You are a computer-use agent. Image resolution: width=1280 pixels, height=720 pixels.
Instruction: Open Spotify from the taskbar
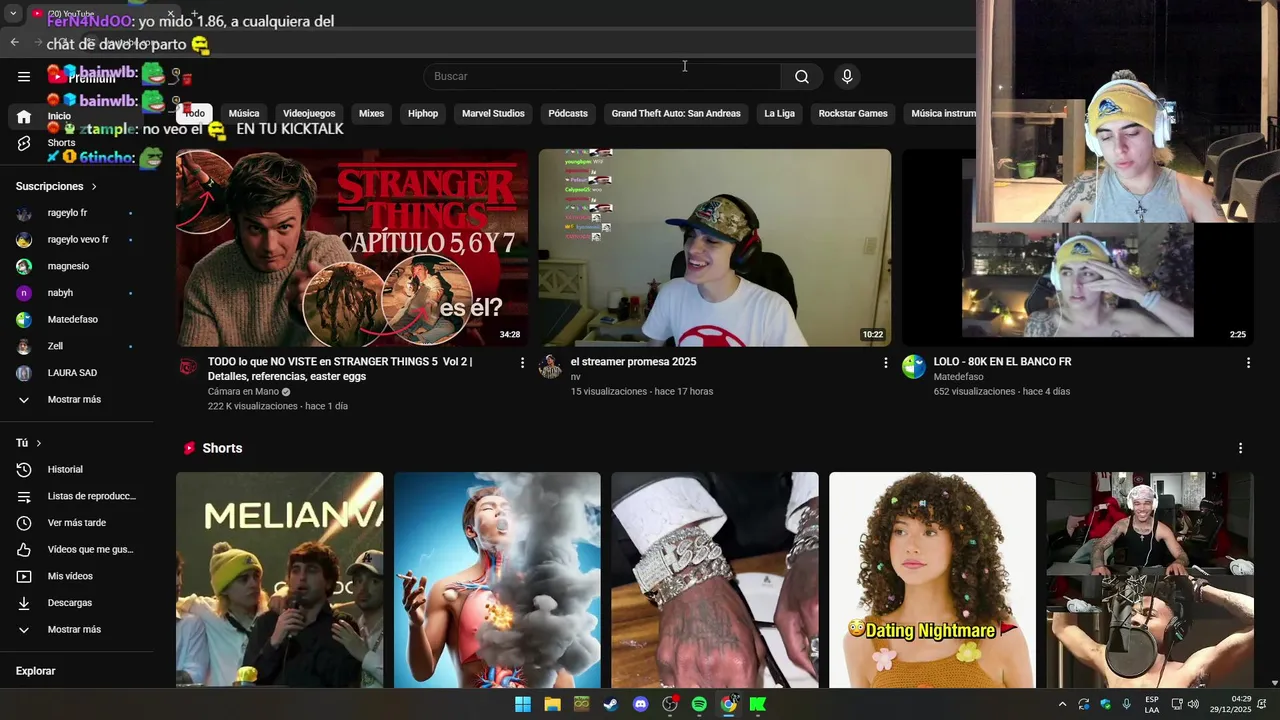(699, 704)
